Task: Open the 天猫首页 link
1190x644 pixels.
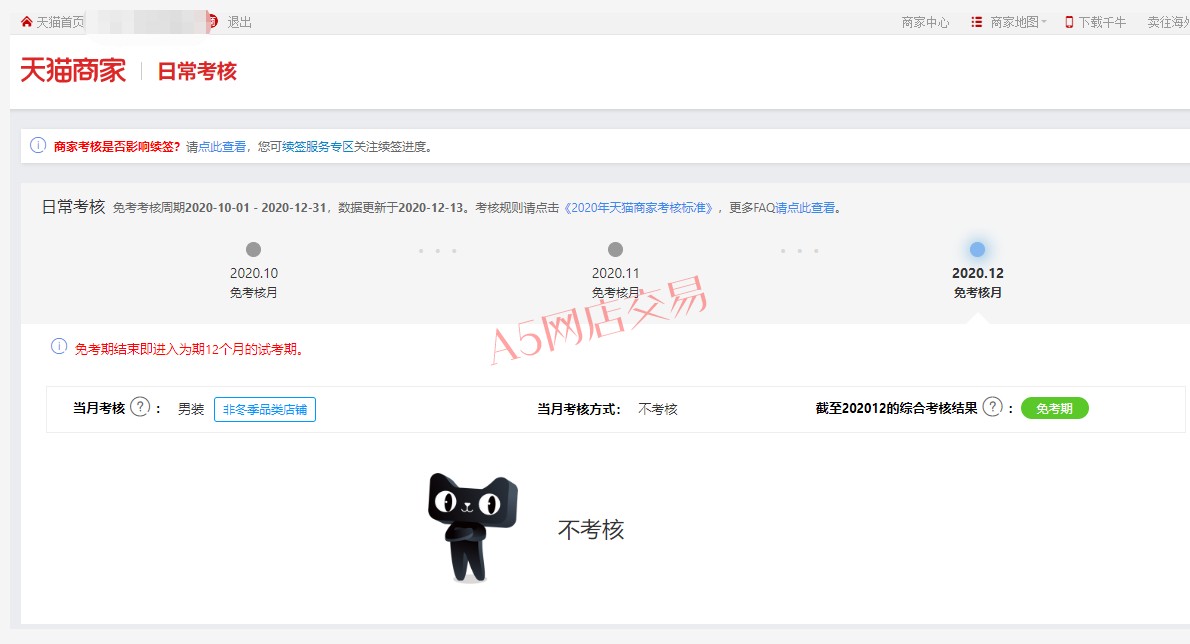Action: (60, 22)
